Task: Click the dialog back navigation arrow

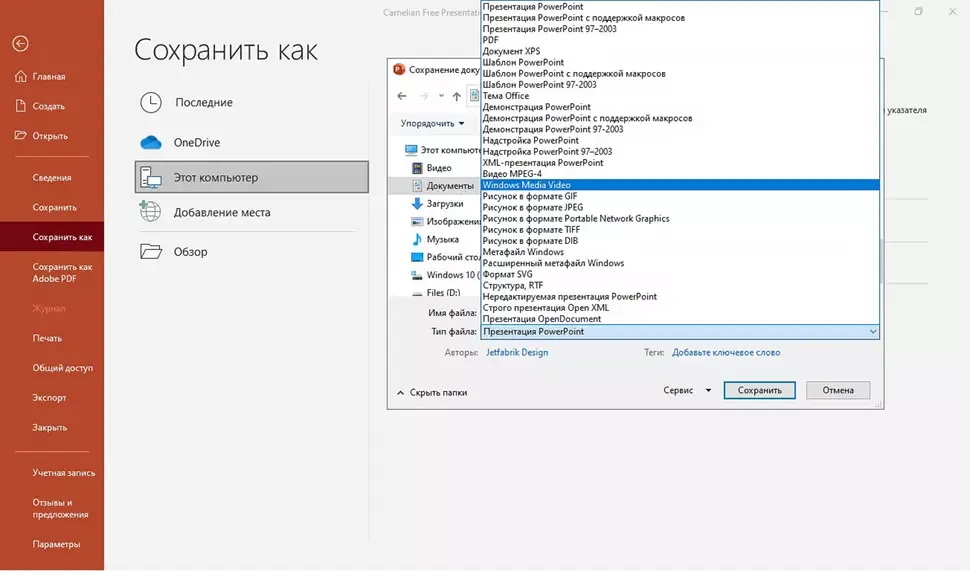Action: (x=401, y=96)
